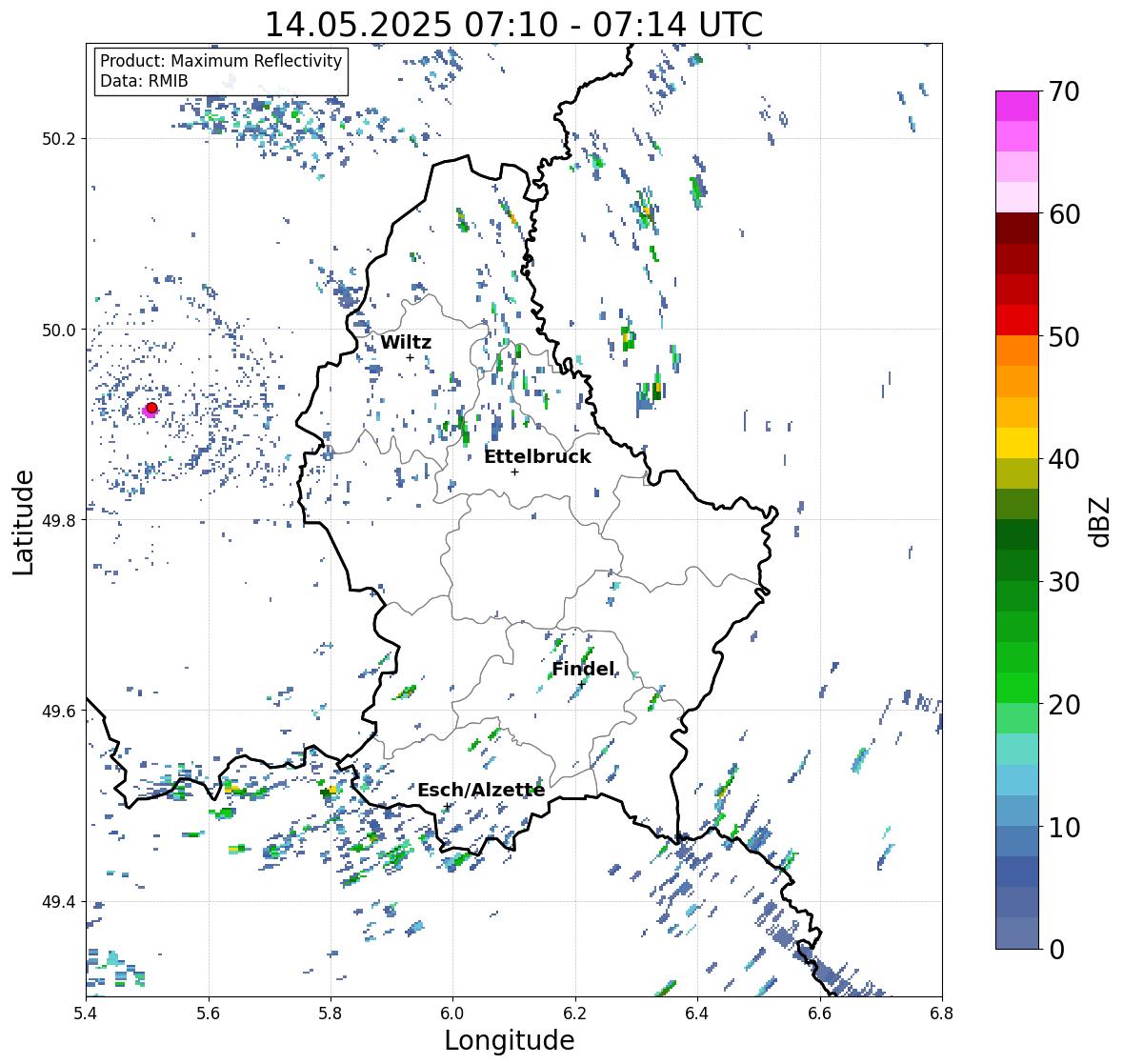
Task: Click the Longitude axis label
Action: [510, 1040]
